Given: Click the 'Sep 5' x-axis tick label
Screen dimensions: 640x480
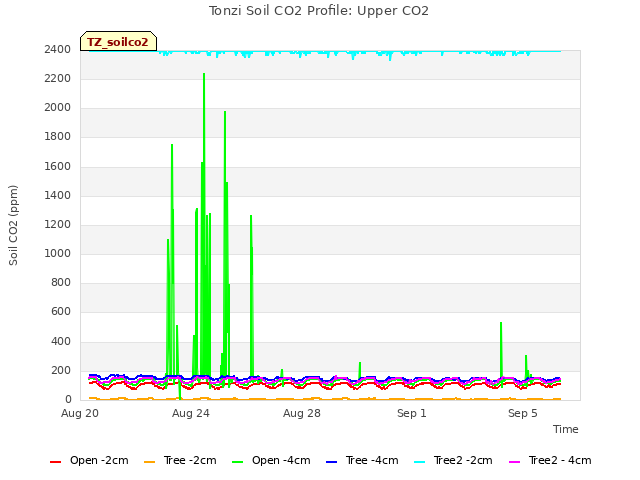Looking at the screenshot, I should [x=523, y=413].
